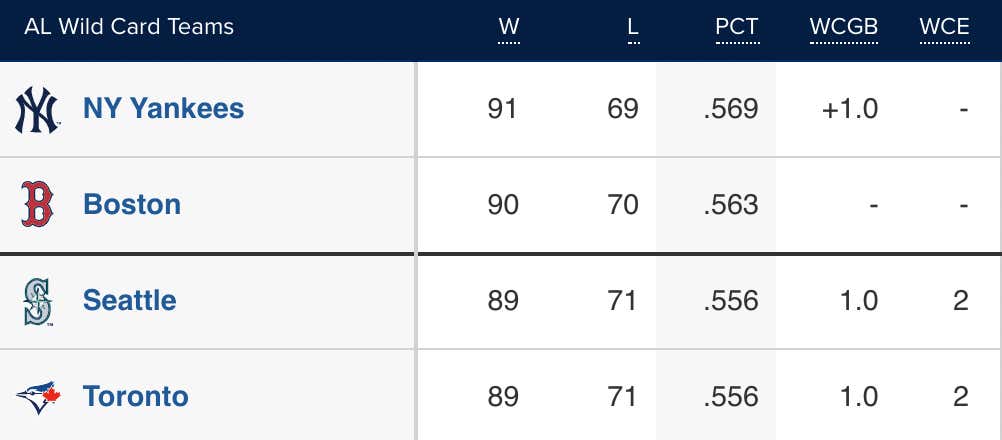Click the Boston Red Sox logo
Screen dimensions: 1002x440
click(37, 204)
